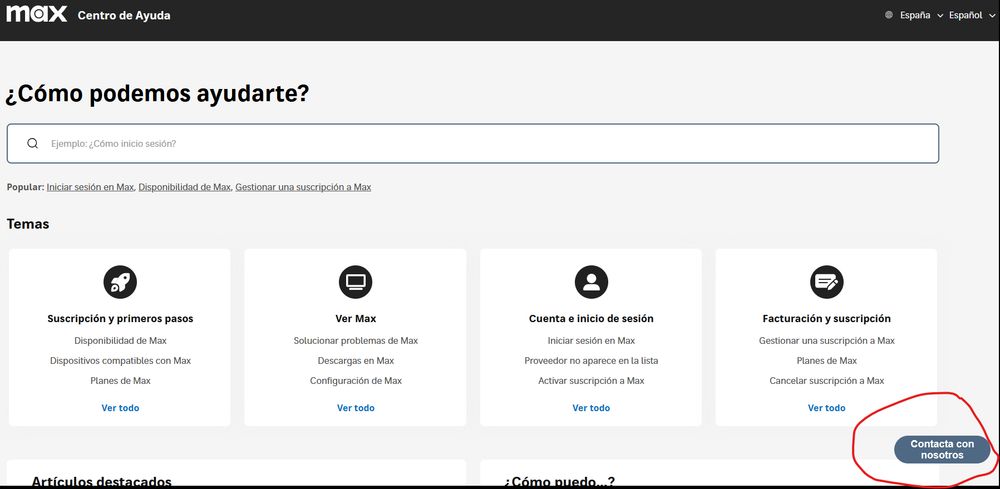Open Planes de Max under Facturación y suscripción

[827, 361]
